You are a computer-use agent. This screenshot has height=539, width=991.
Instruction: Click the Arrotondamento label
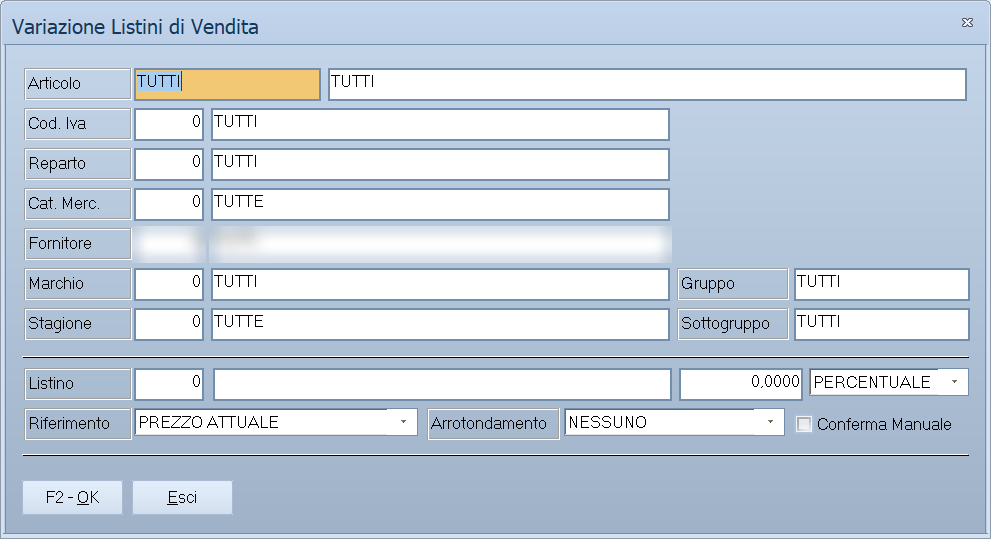pos(493,423)
